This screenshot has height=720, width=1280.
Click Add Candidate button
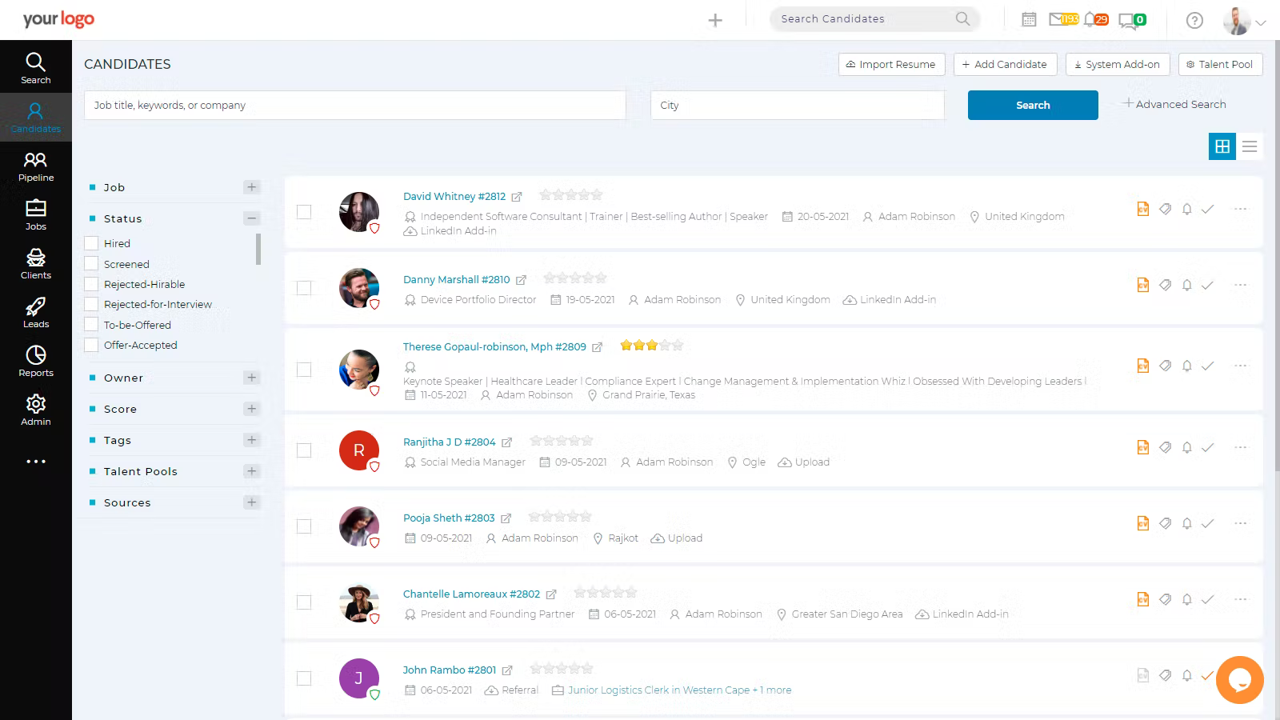point(1004,64)
